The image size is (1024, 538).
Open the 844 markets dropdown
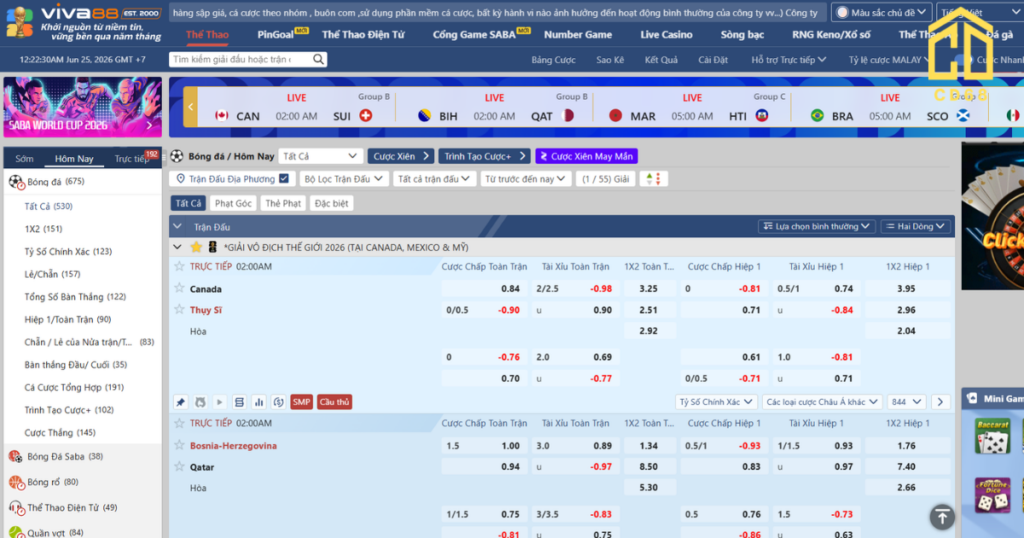coord(906,402)
